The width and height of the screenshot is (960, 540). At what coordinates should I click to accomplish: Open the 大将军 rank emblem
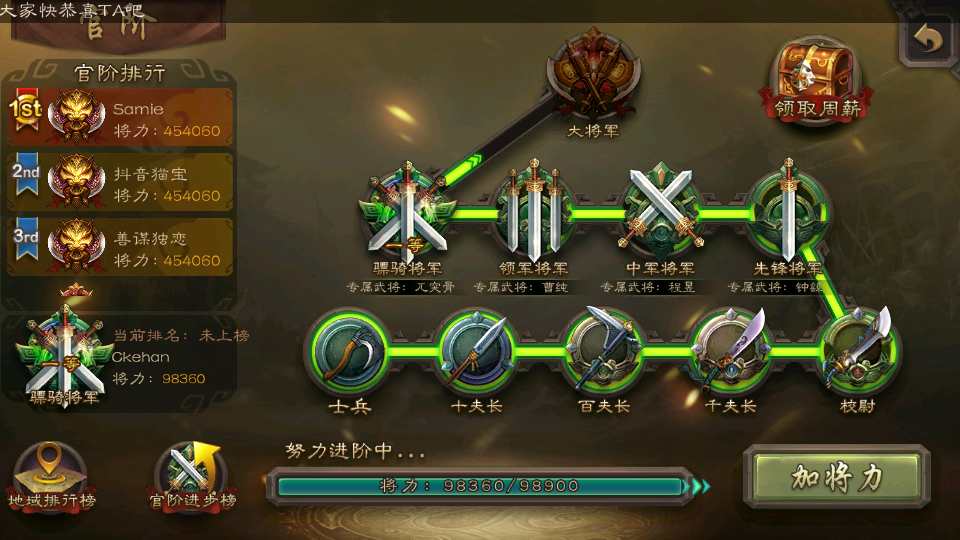[593, 74]
